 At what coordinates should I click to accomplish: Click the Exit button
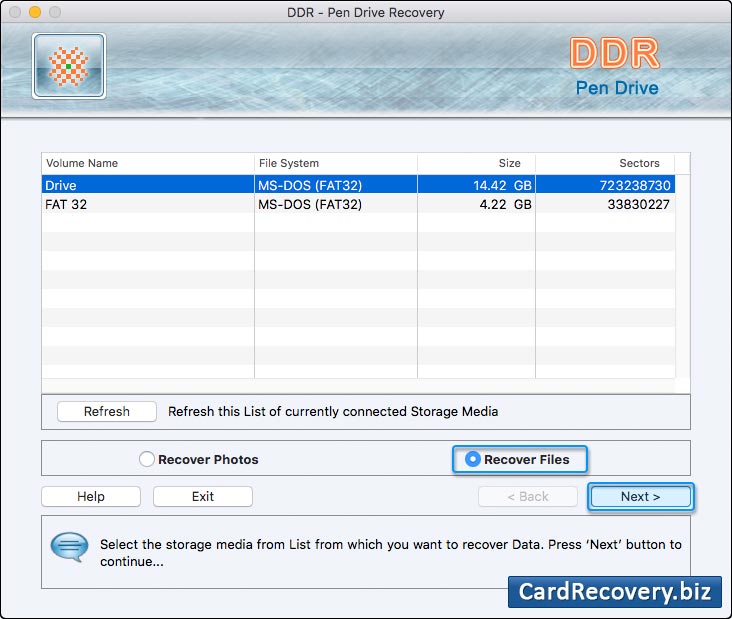[203, 496]
